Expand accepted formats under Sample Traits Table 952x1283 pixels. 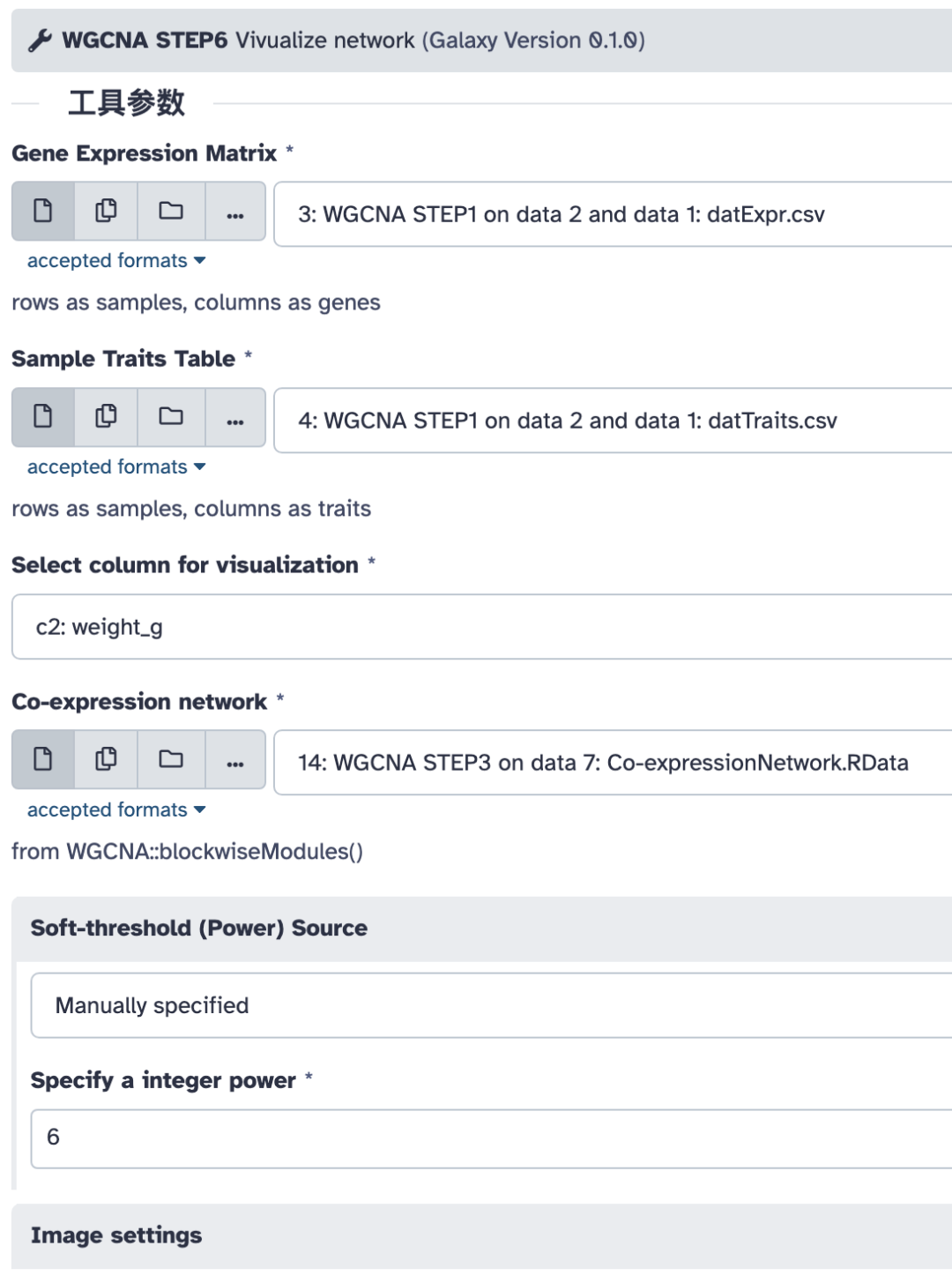point(115,467)
